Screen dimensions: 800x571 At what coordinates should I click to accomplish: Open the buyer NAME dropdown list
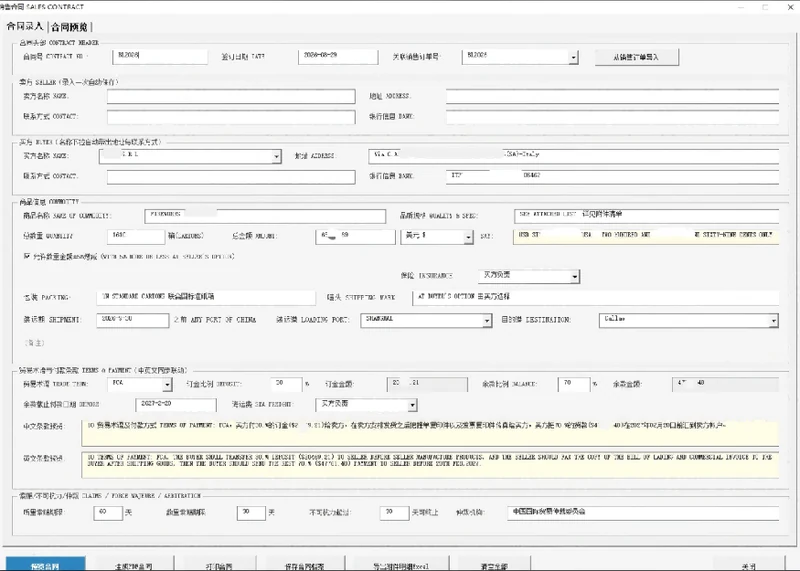[x=276, y=156]
